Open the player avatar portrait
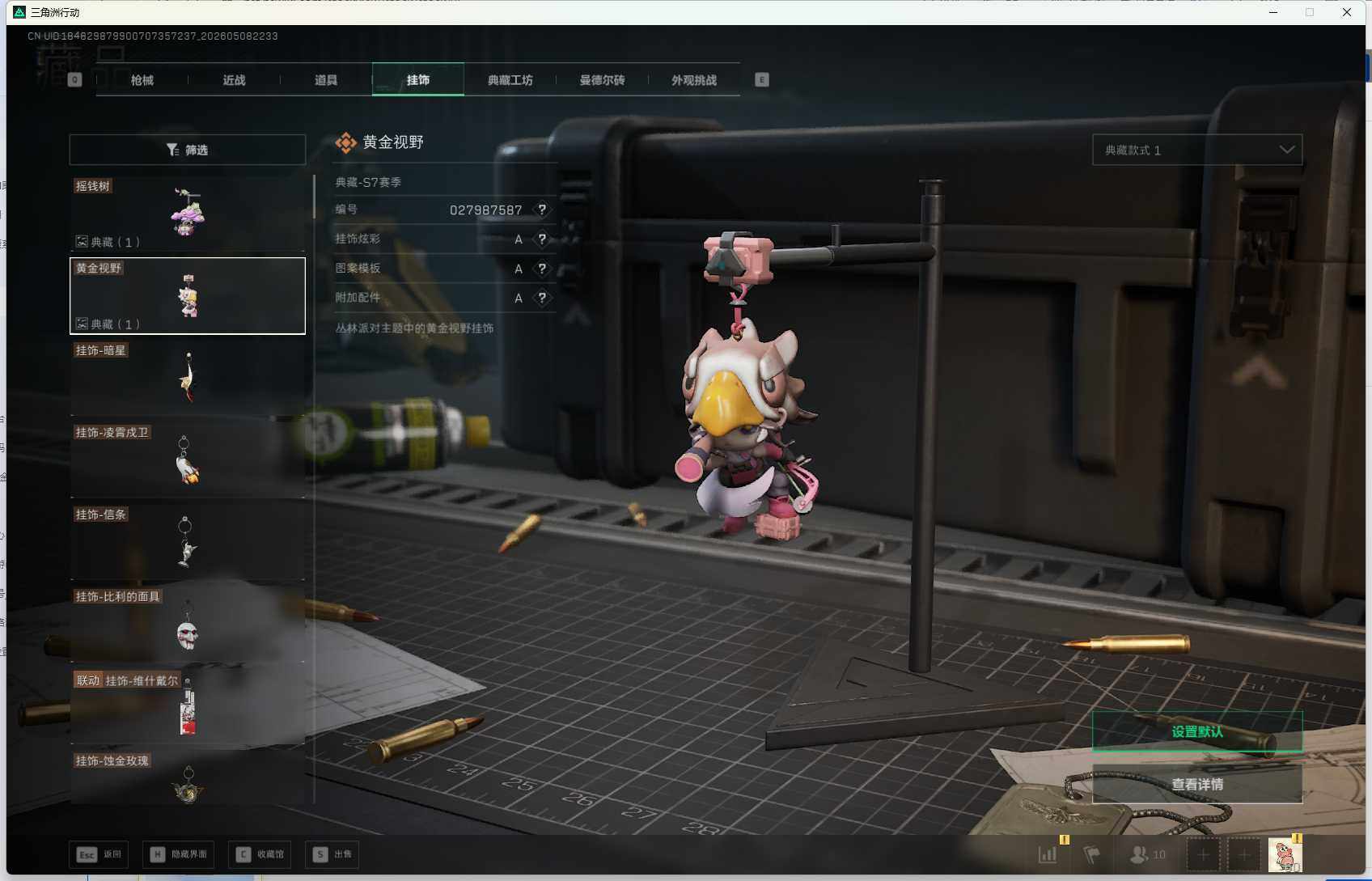The image size is (1372, 881). pyautogui.click(x=1285, y=854)
